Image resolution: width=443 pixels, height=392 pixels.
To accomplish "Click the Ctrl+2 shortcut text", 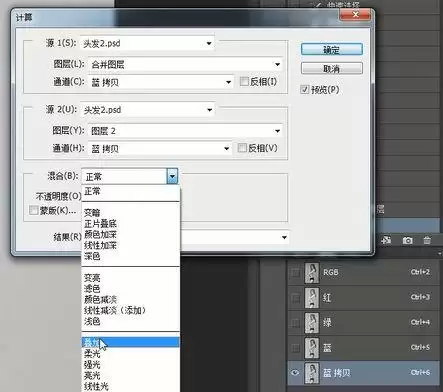I will tap(420, 272).
